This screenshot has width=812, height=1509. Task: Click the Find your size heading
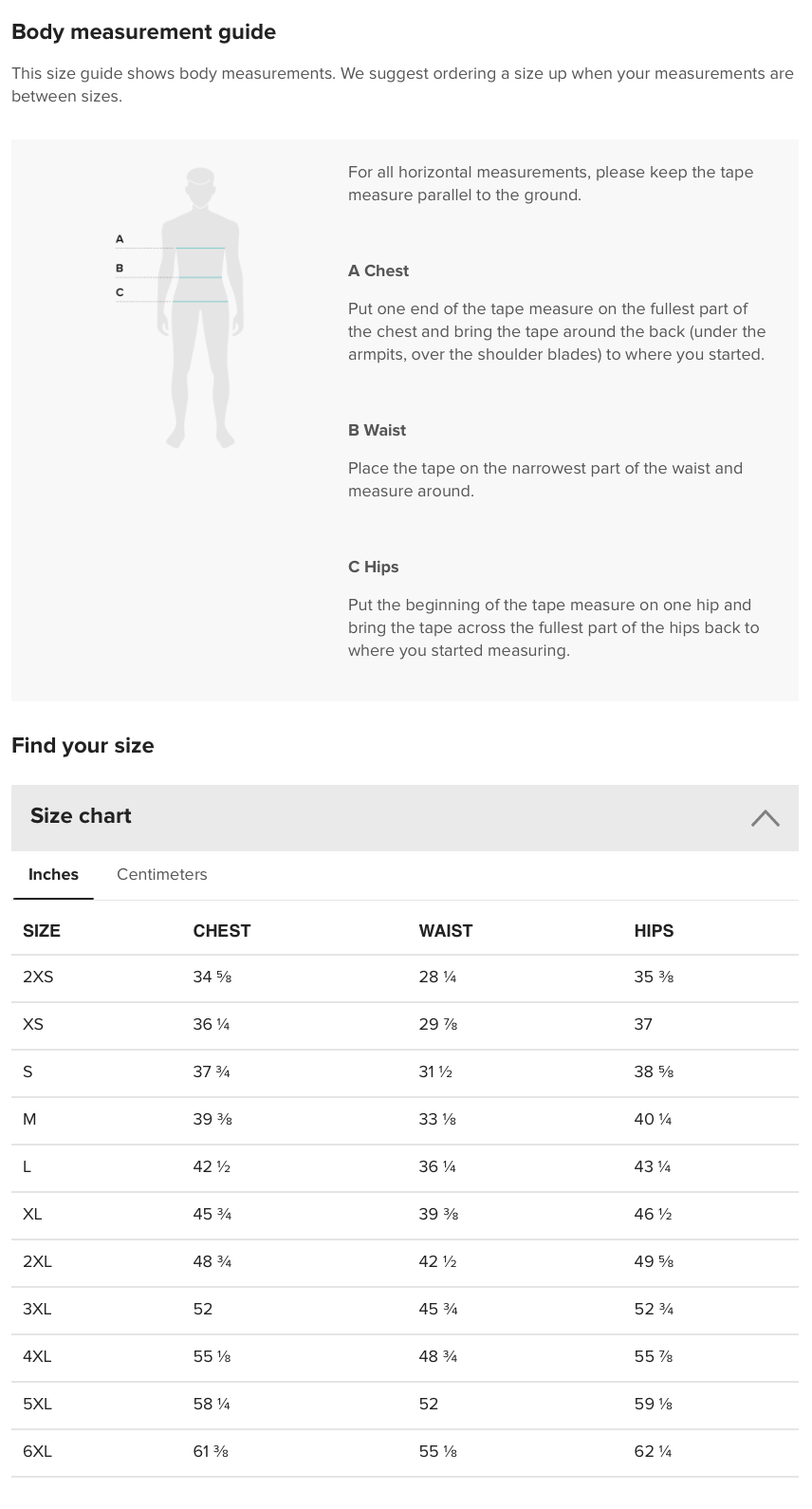pyautogui.click(x=83, y=745)
